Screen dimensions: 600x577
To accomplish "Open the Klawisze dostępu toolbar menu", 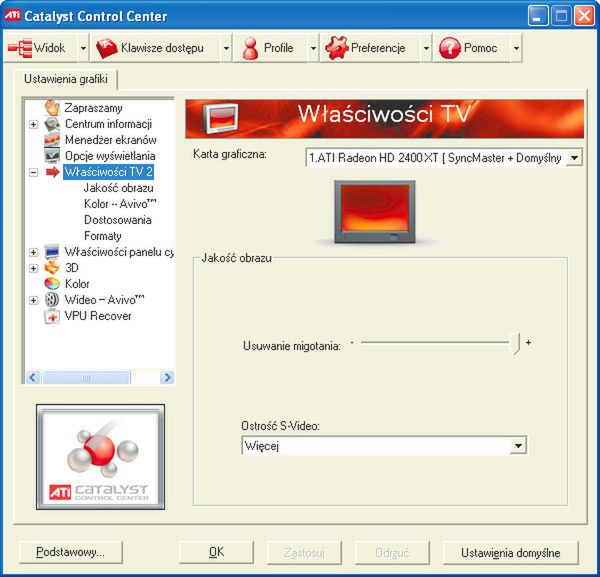I will [155, 48].
